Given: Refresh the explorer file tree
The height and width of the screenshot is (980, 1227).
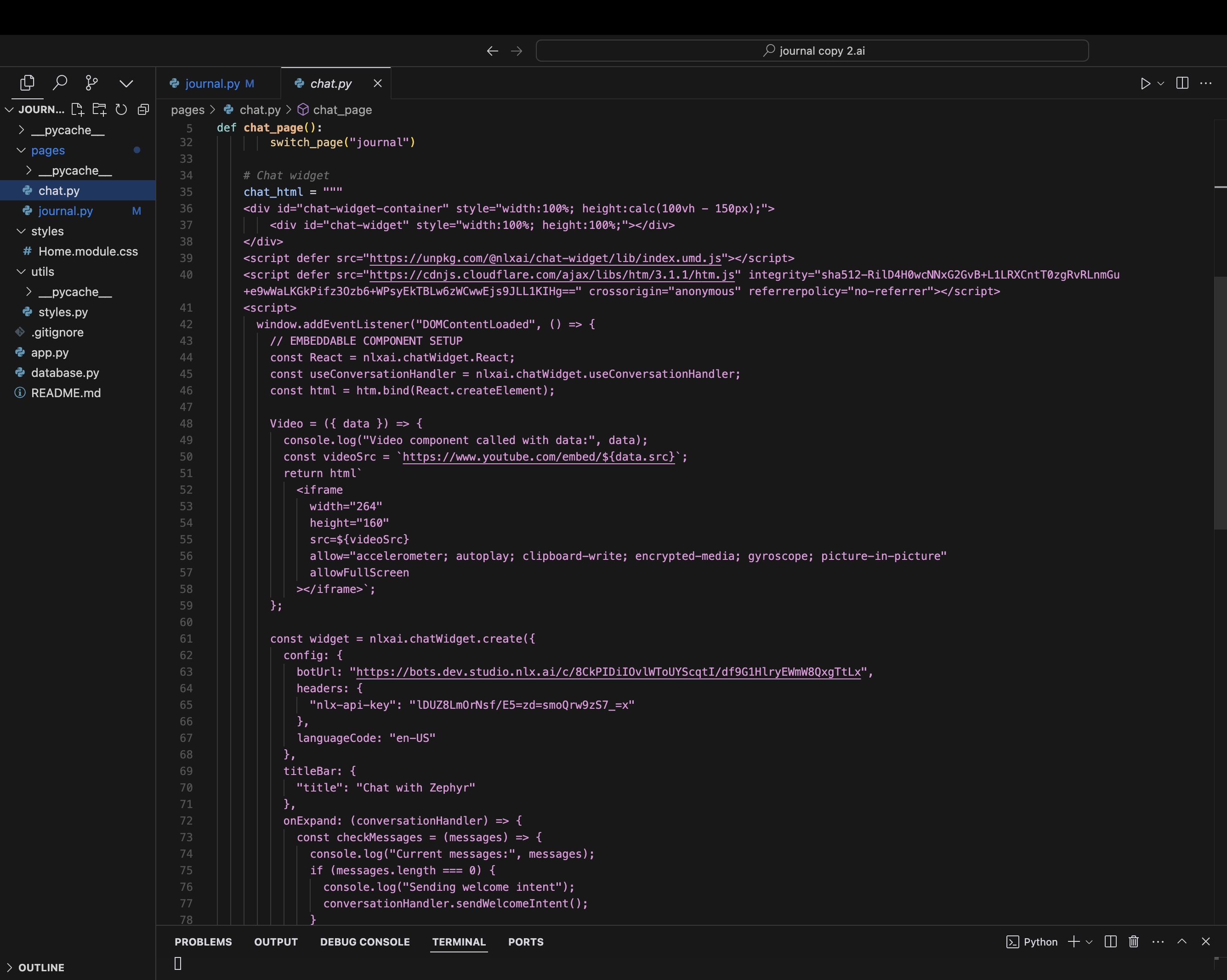Looking at the screenshot, I should (x=121, y=109).
